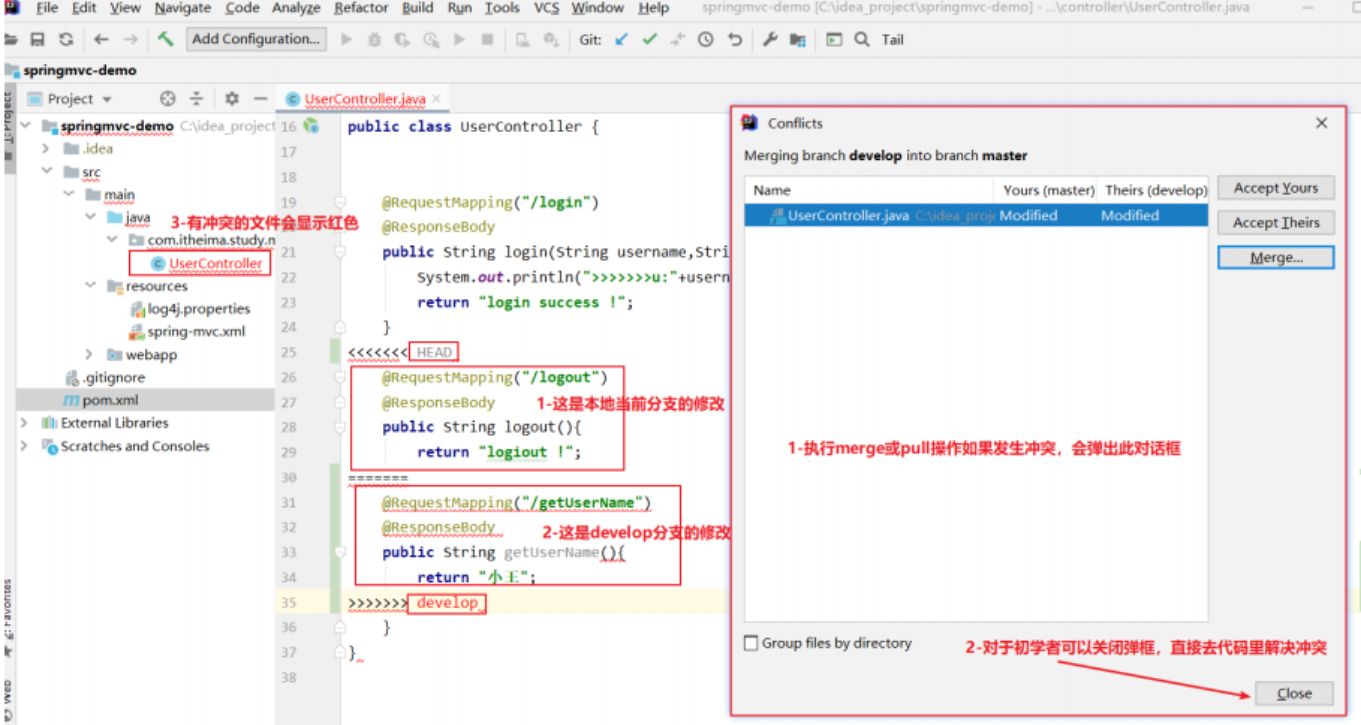Click Close button in Conflicts dialog
The width and height of the screenshot is (1361, 725).
pos(1294,693)
